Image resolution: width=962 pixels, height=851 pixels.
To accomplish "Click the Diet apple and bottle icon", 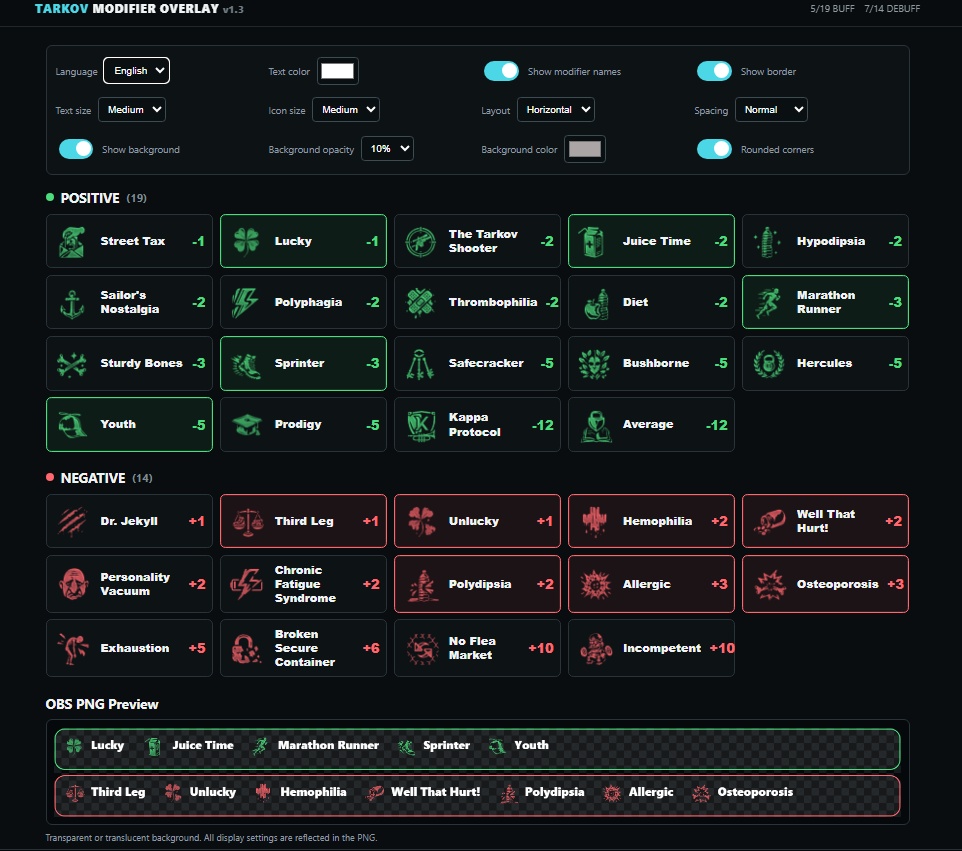I will click(x=596, y=304).
